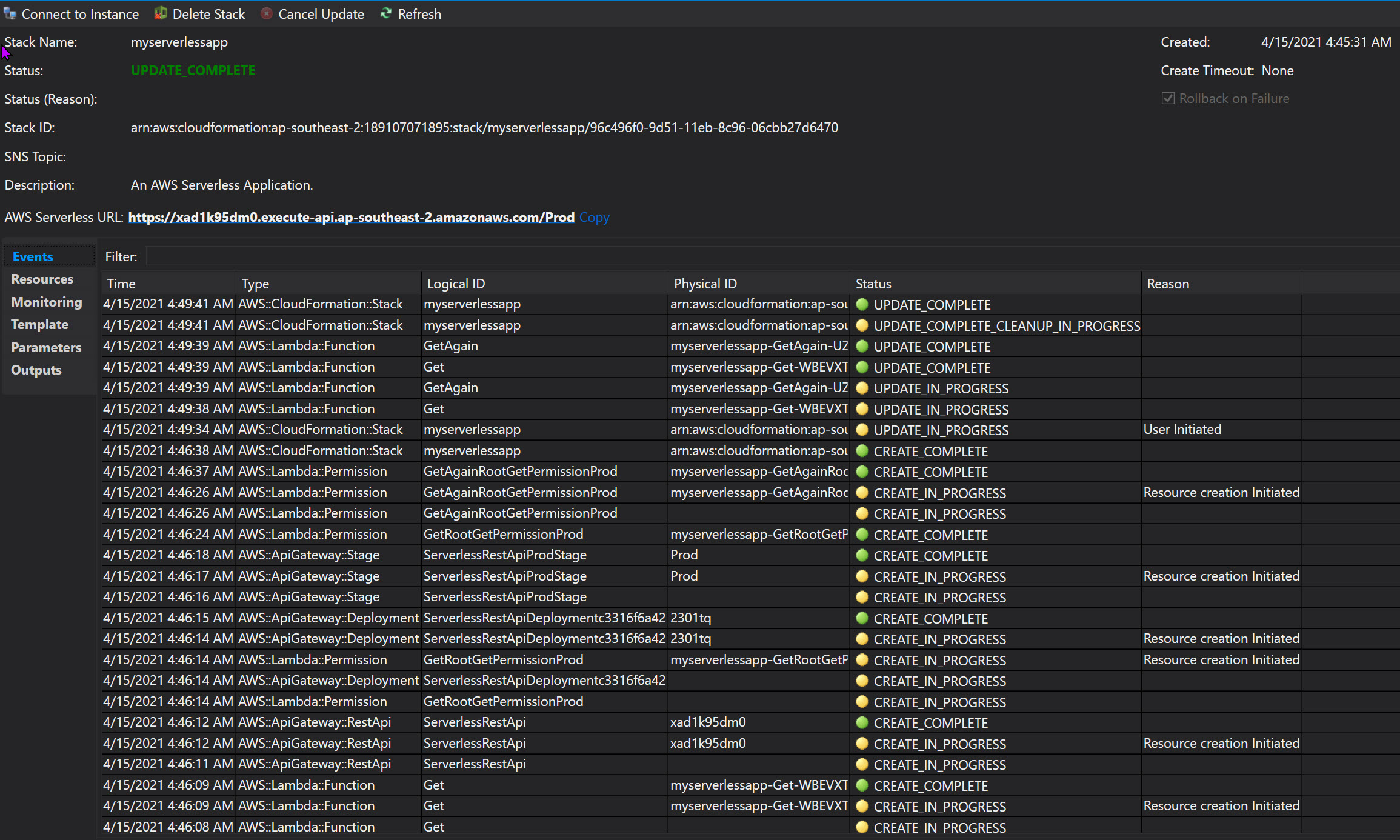This screenshot has width=1400, height=840.
Task: Click 'Prod' Physical ID at 4:46:18 AM
Action: (x=684, y=555)
